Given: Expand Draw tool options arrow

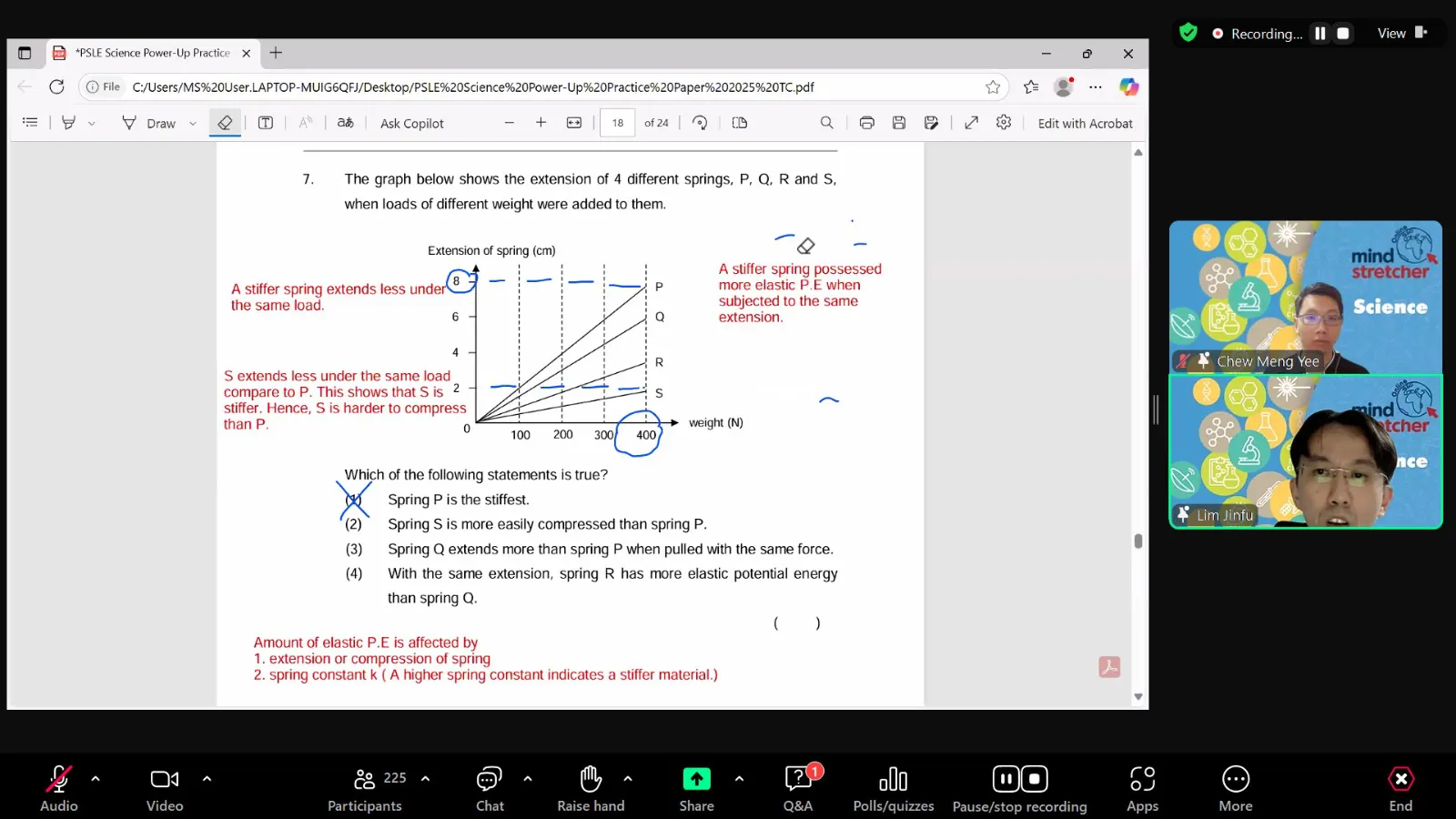Looking at the screenshot, I should 193,124.
